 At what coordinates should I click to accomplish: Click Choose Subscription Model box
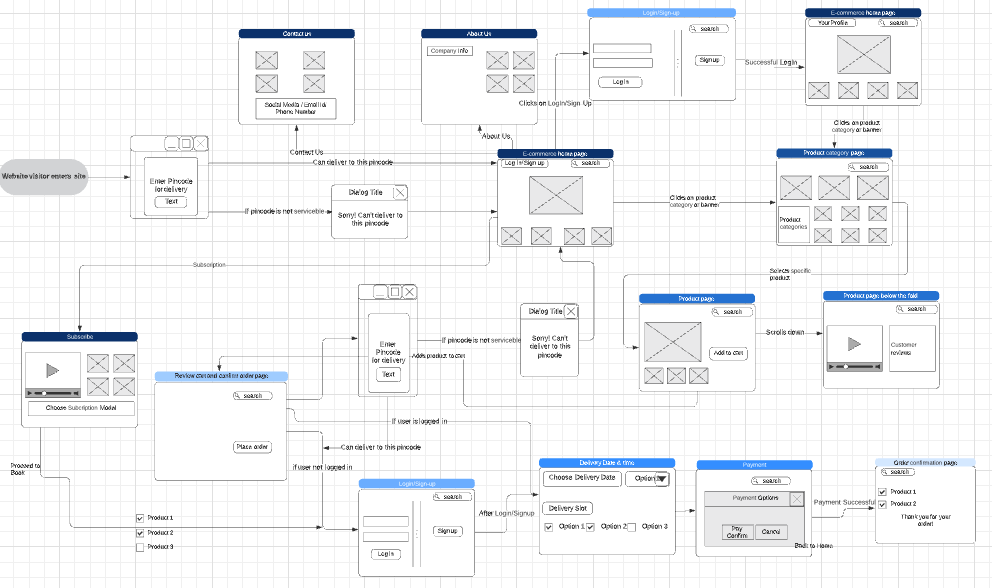pos(81,408)
